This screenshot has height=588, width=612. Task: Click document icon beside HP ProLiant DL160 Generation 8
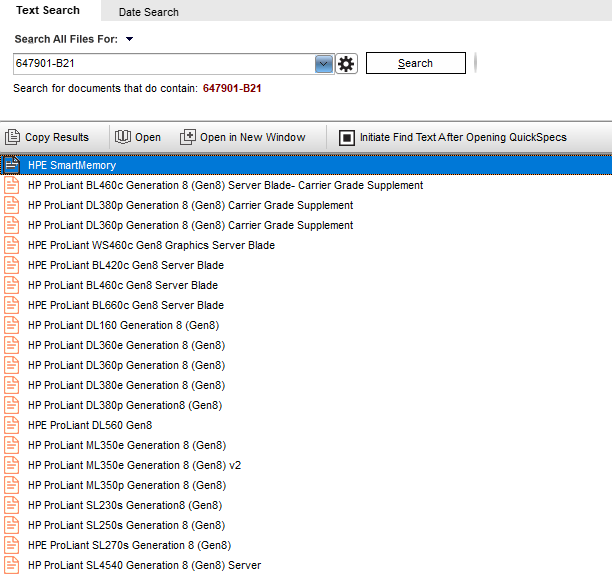(13, 325)
